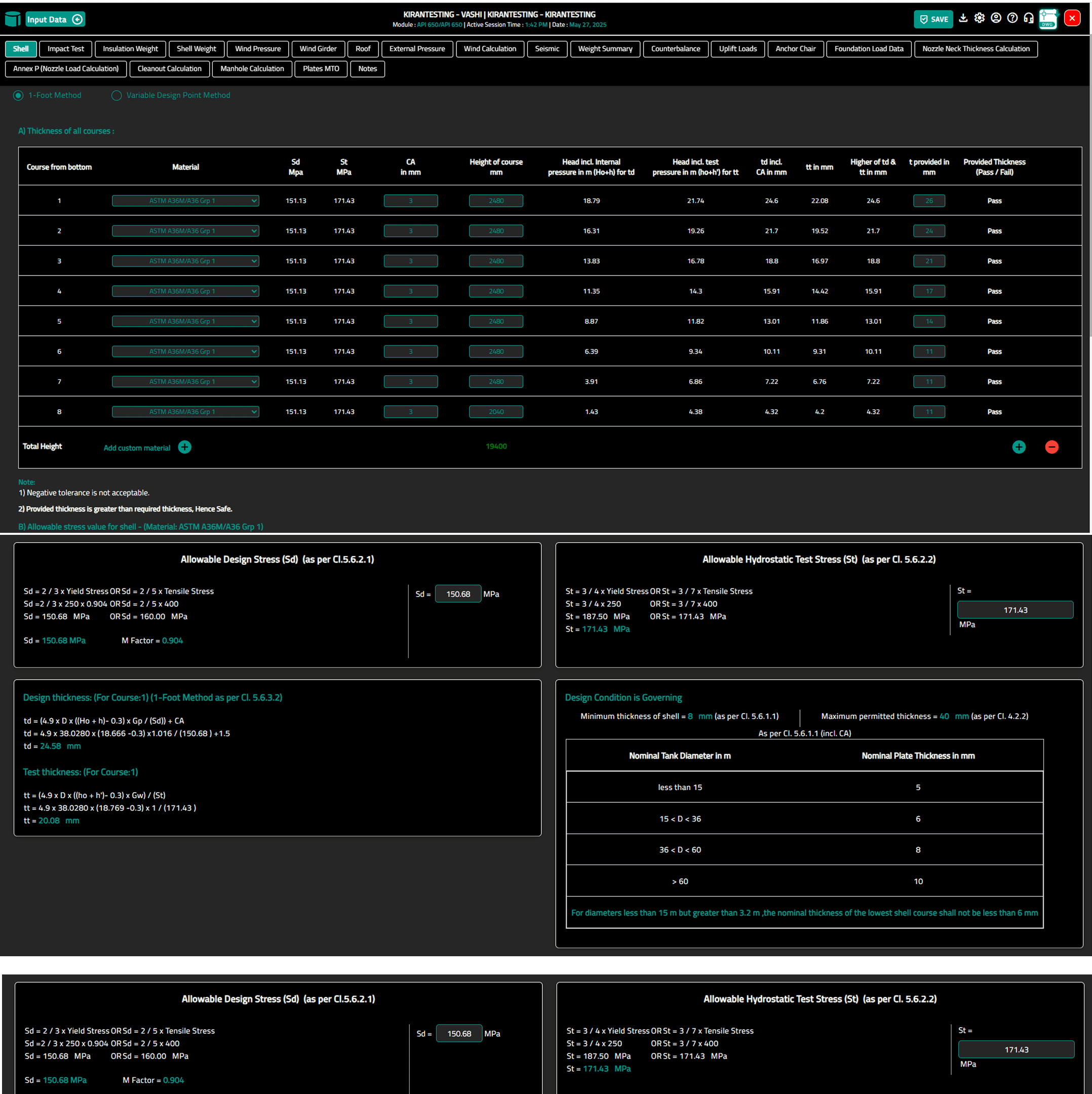Open the Plates MTO tab
The width and height of the screenshot is (1092, 1094).
321,68
